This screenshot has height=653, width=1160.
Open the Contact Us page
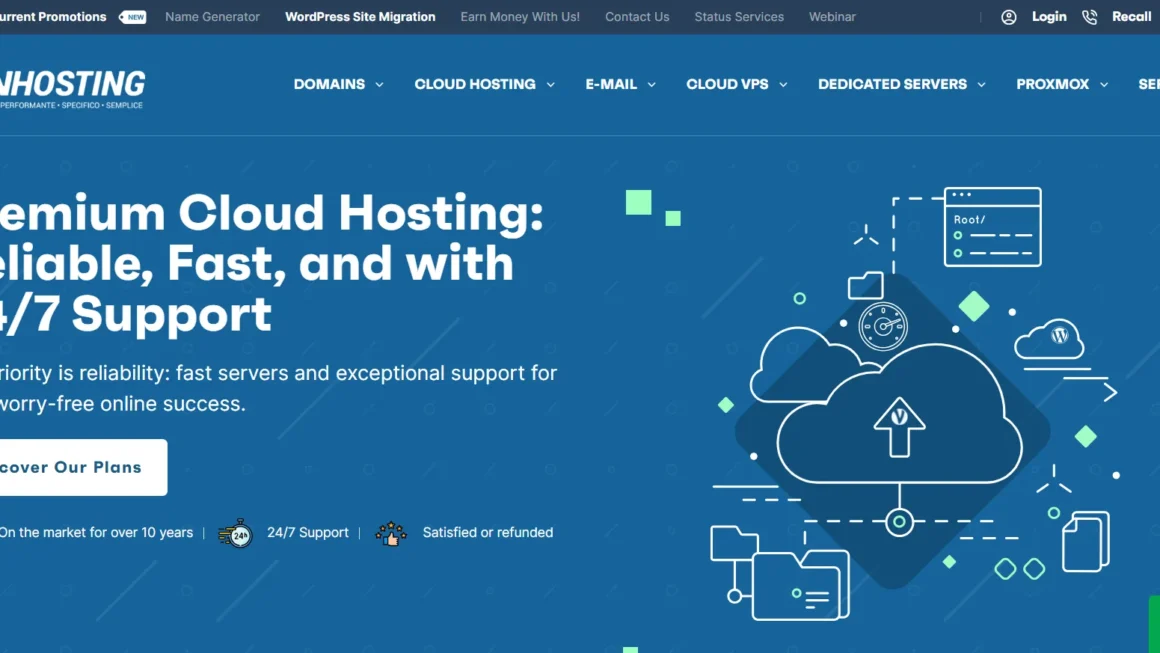[x=637, y=17]
